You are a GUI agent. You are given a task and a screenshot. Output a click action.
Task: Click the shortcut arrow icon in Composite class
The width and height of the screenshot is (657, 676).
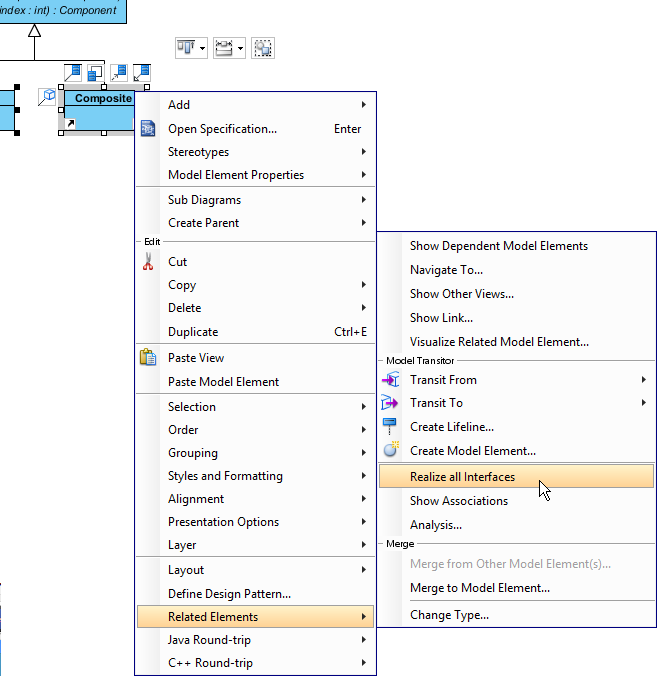pos(70,124)
